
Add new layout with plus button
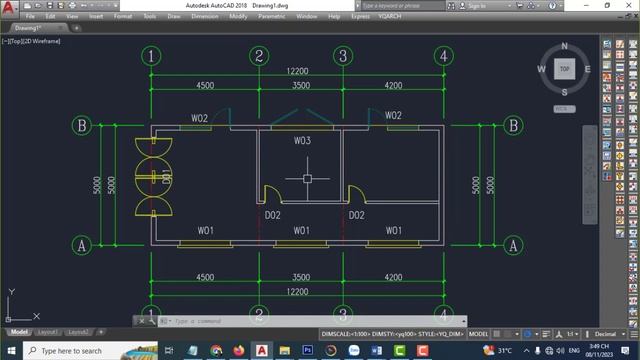point(101,332)
